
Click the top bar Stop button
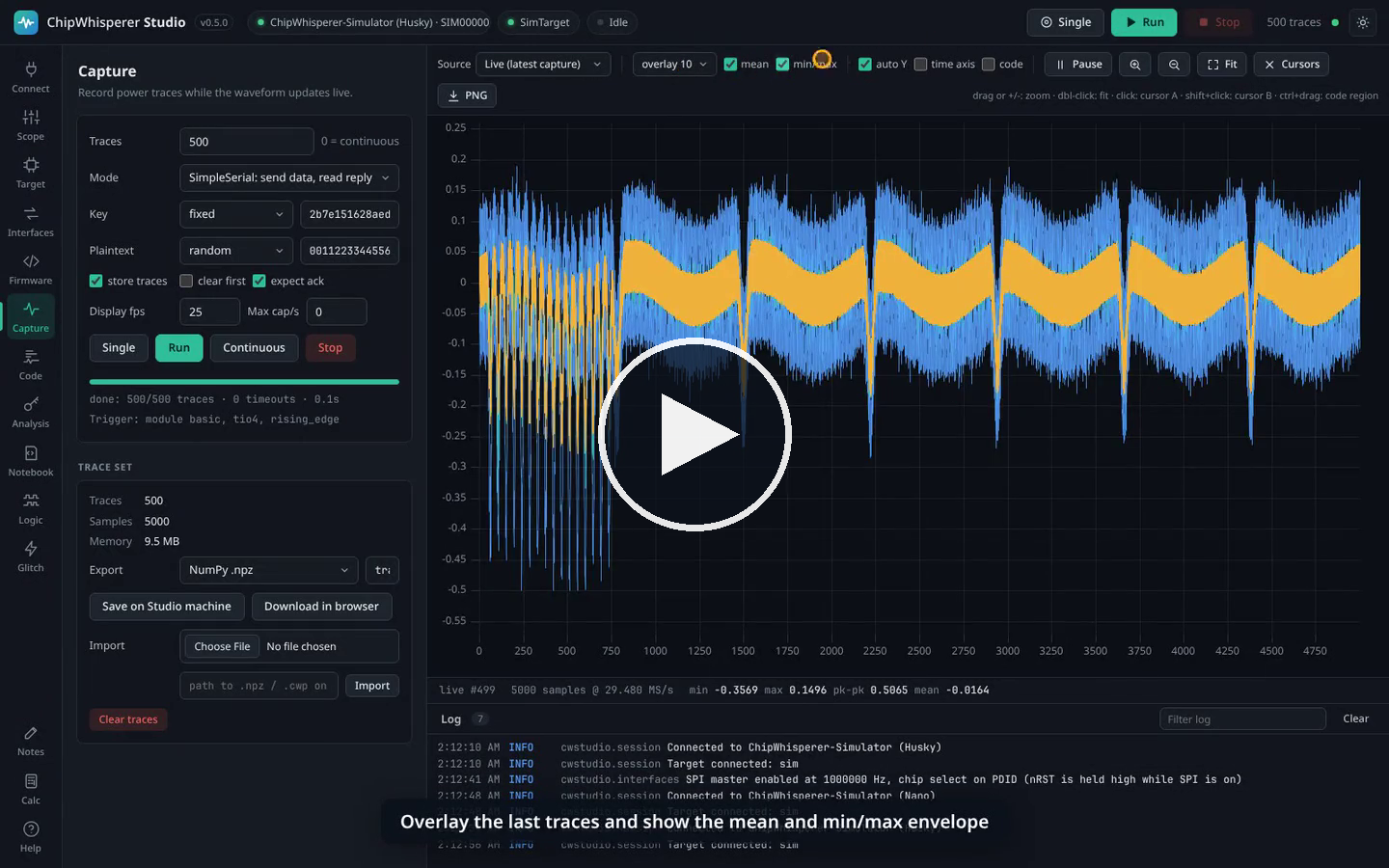[1218, 22]
